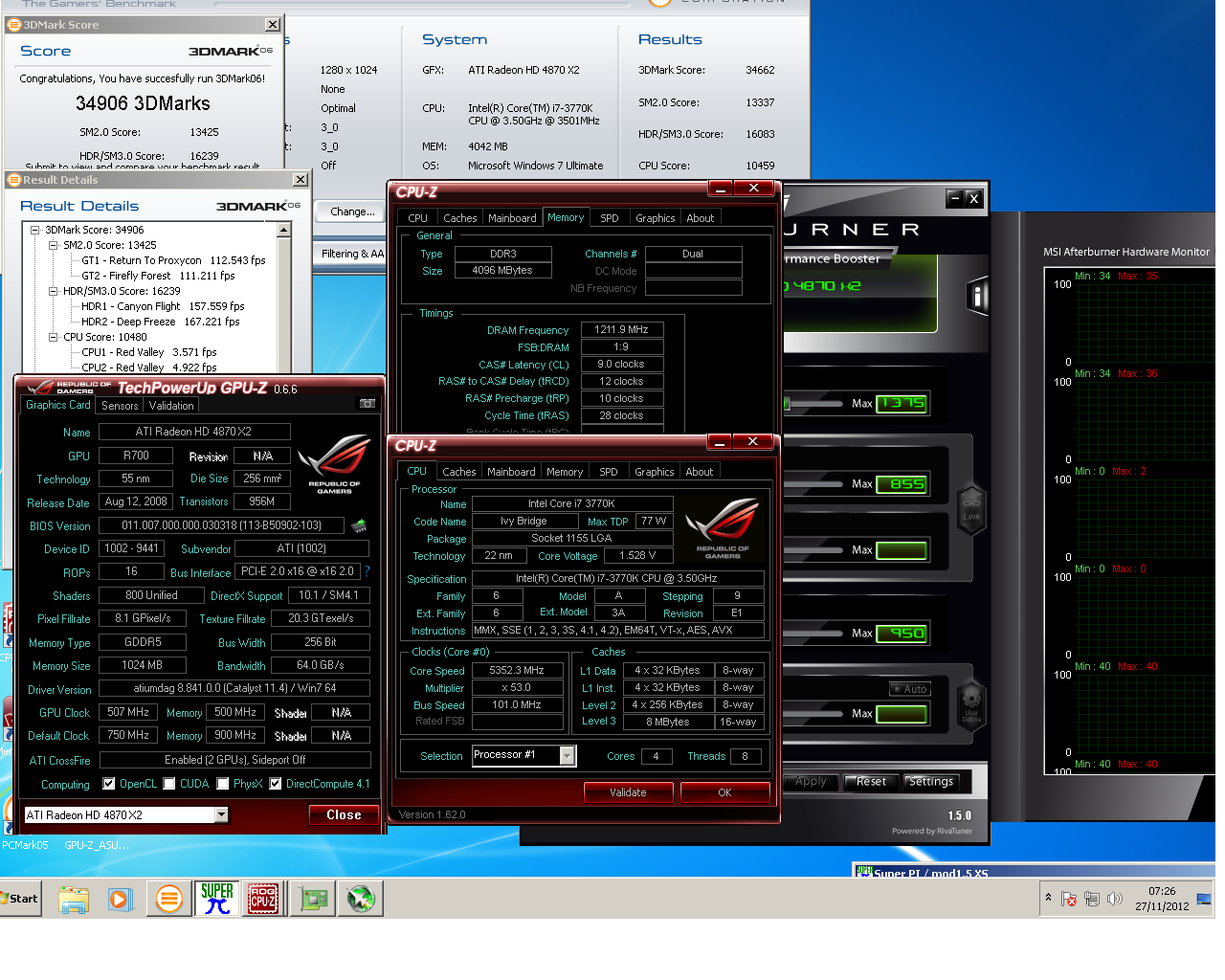The height and width of the screenshot is (980, 1225).
Task: Click the Show Desktop icon beside clock
Action: coord(1204,899)
